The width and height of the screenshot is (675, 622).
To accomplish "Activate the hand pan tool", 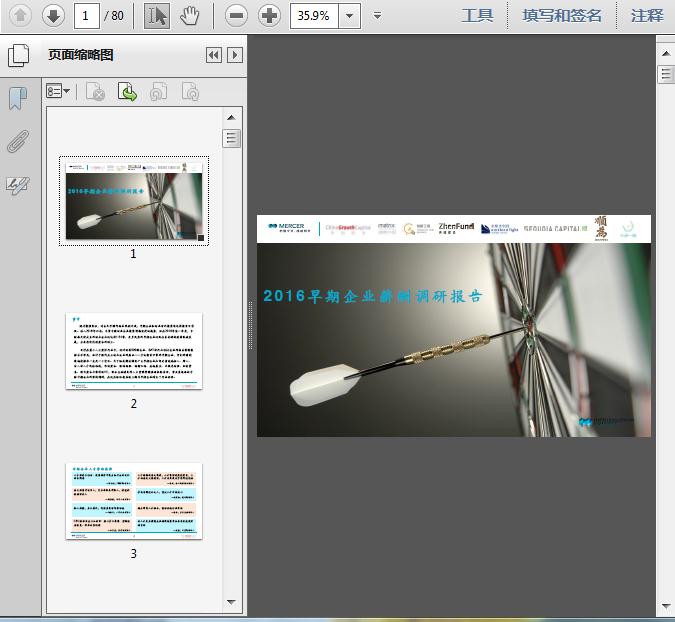I will [190, 15].
